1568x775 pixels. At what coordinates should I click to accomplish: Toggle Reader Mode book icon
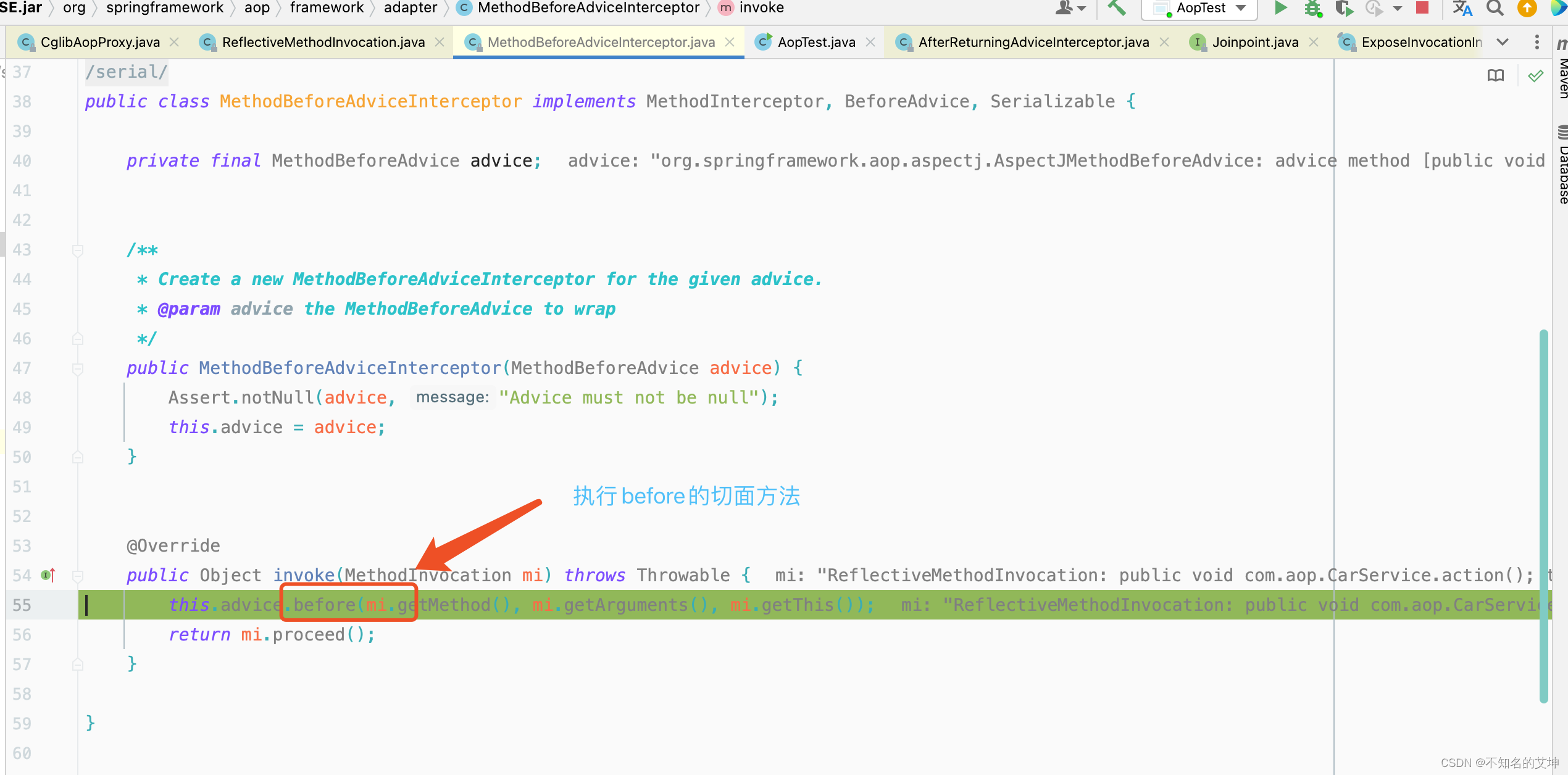coord(1495,75)
